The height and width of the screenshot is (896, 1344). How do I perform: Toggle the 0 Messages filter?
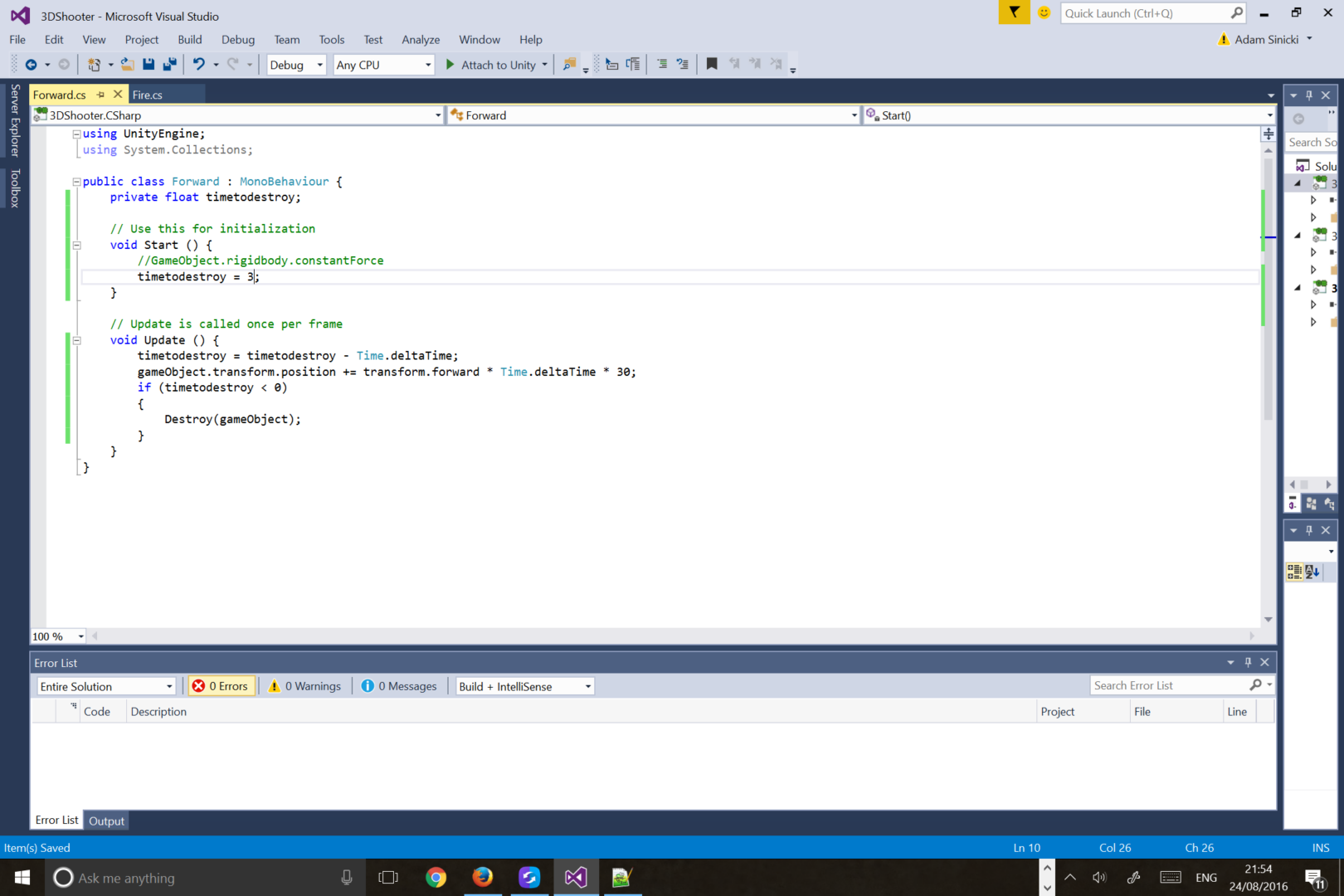pyautogui.click(x=399, y=686)
